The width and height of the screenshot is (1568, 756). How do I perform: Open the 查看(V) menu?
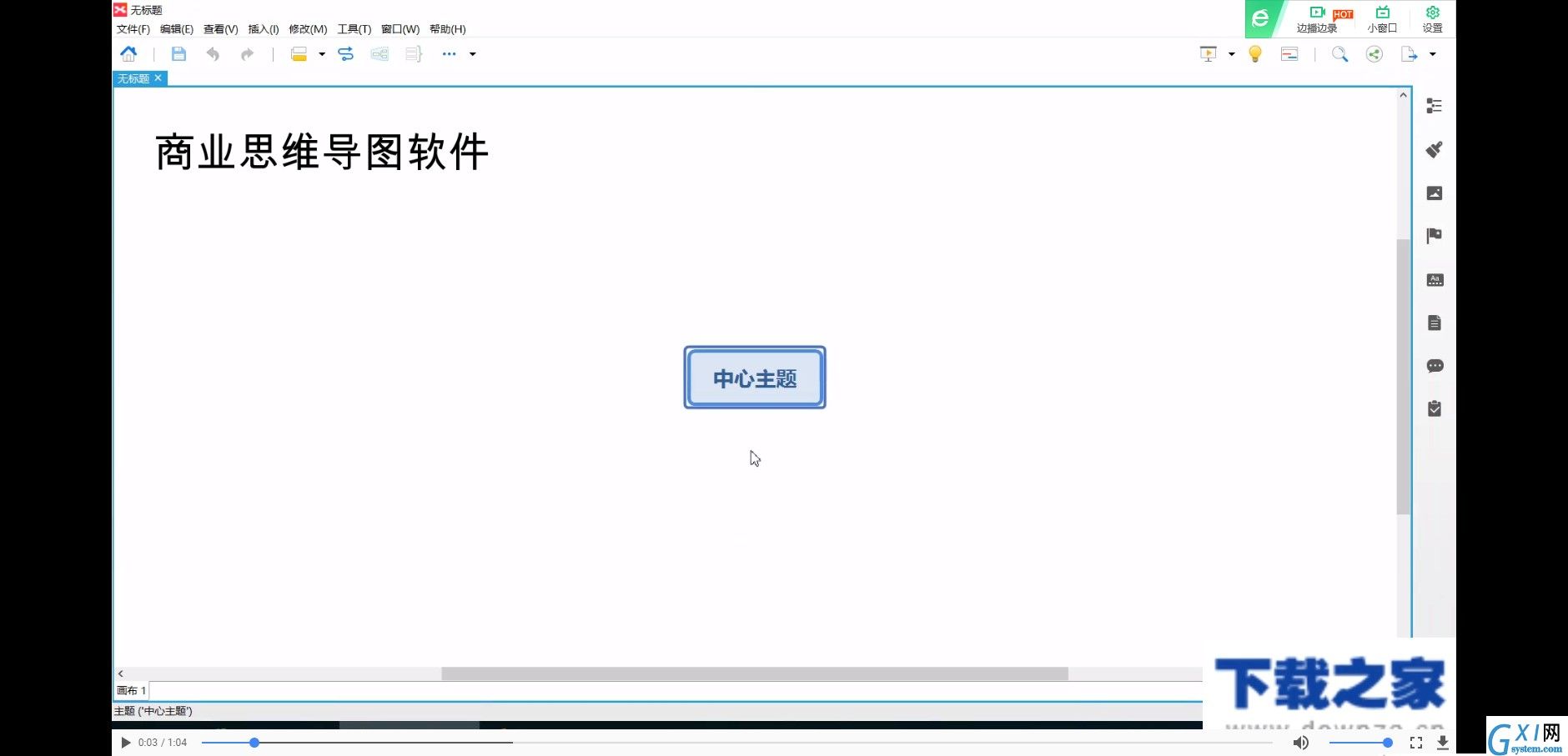(x=221, y=29)
